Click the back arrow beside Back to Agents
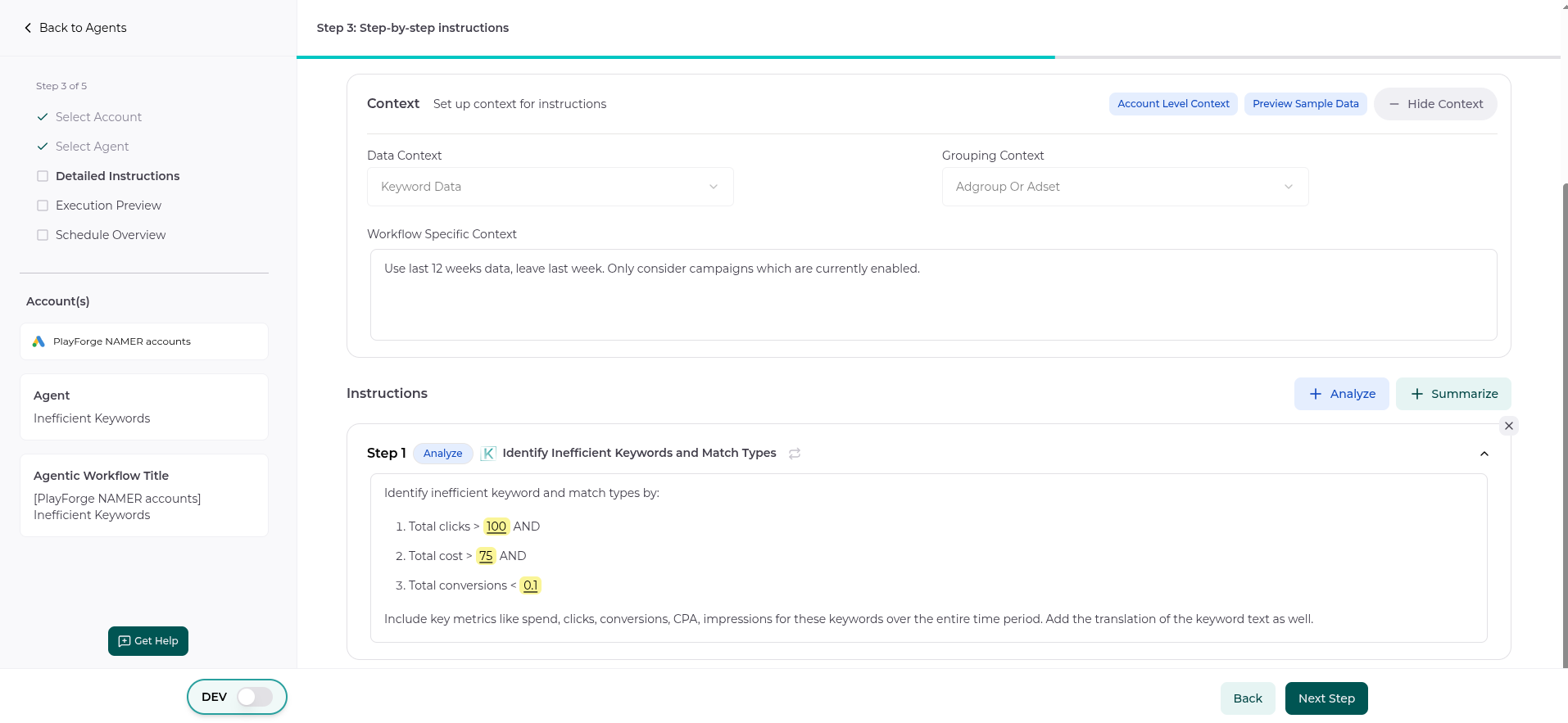The height and width of the screenshot is (723, 1568). point(28,28)
